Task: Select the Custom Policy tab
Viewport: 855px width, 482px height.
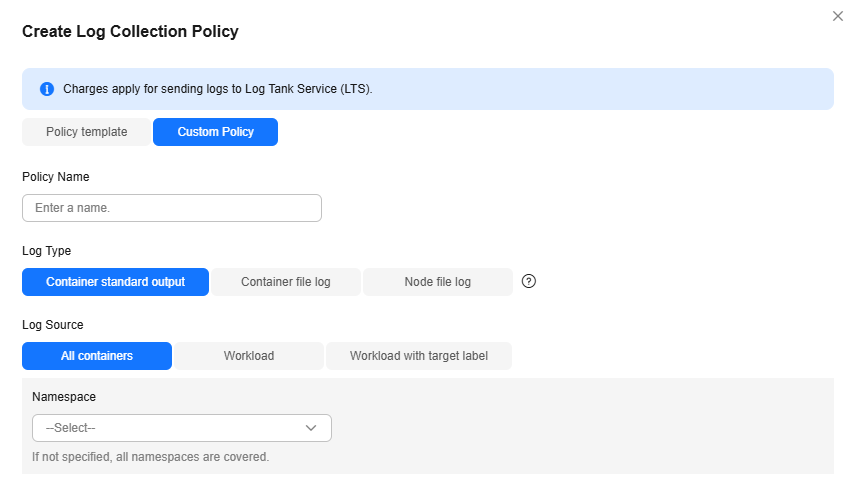Action: [x=215, y=132]
